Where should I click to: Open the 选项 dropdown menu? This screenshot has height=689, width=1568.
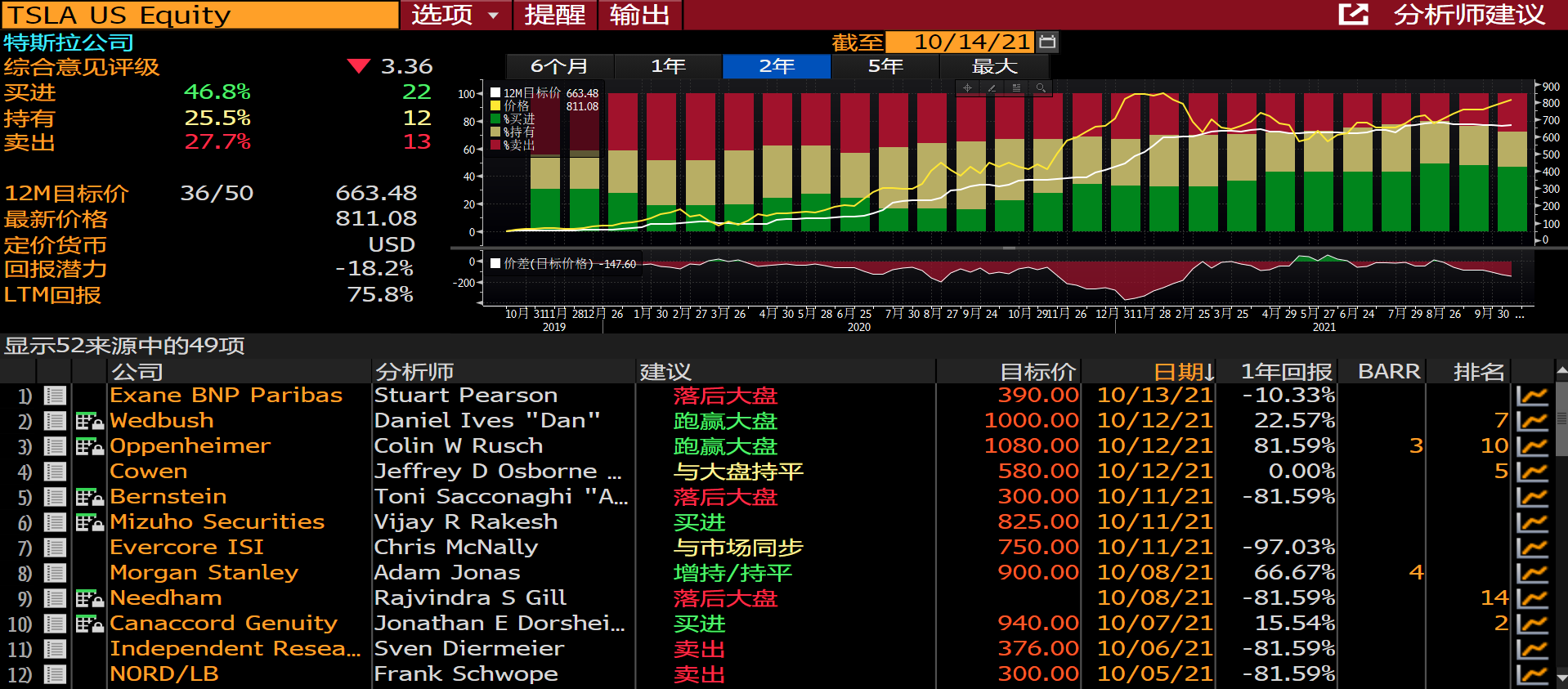455,15
